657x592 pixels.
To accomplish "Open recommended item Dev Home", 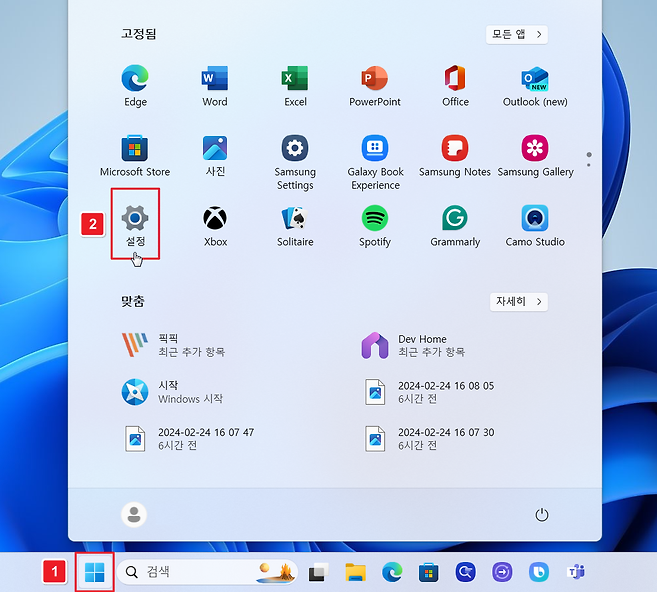I will [x=413, y=345].
